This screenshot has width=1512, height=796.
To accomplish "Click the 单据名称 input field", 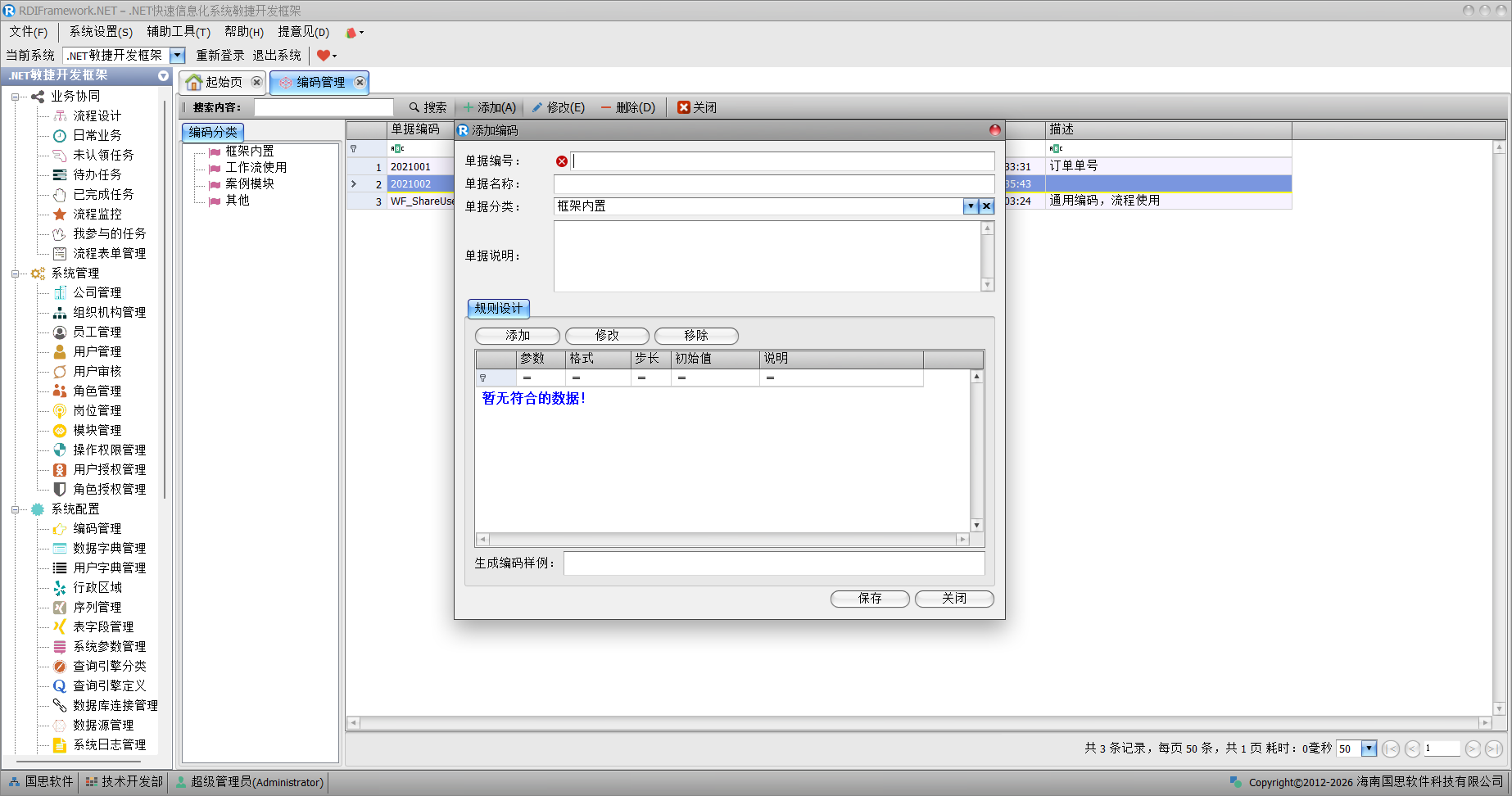I will point(773,184).
